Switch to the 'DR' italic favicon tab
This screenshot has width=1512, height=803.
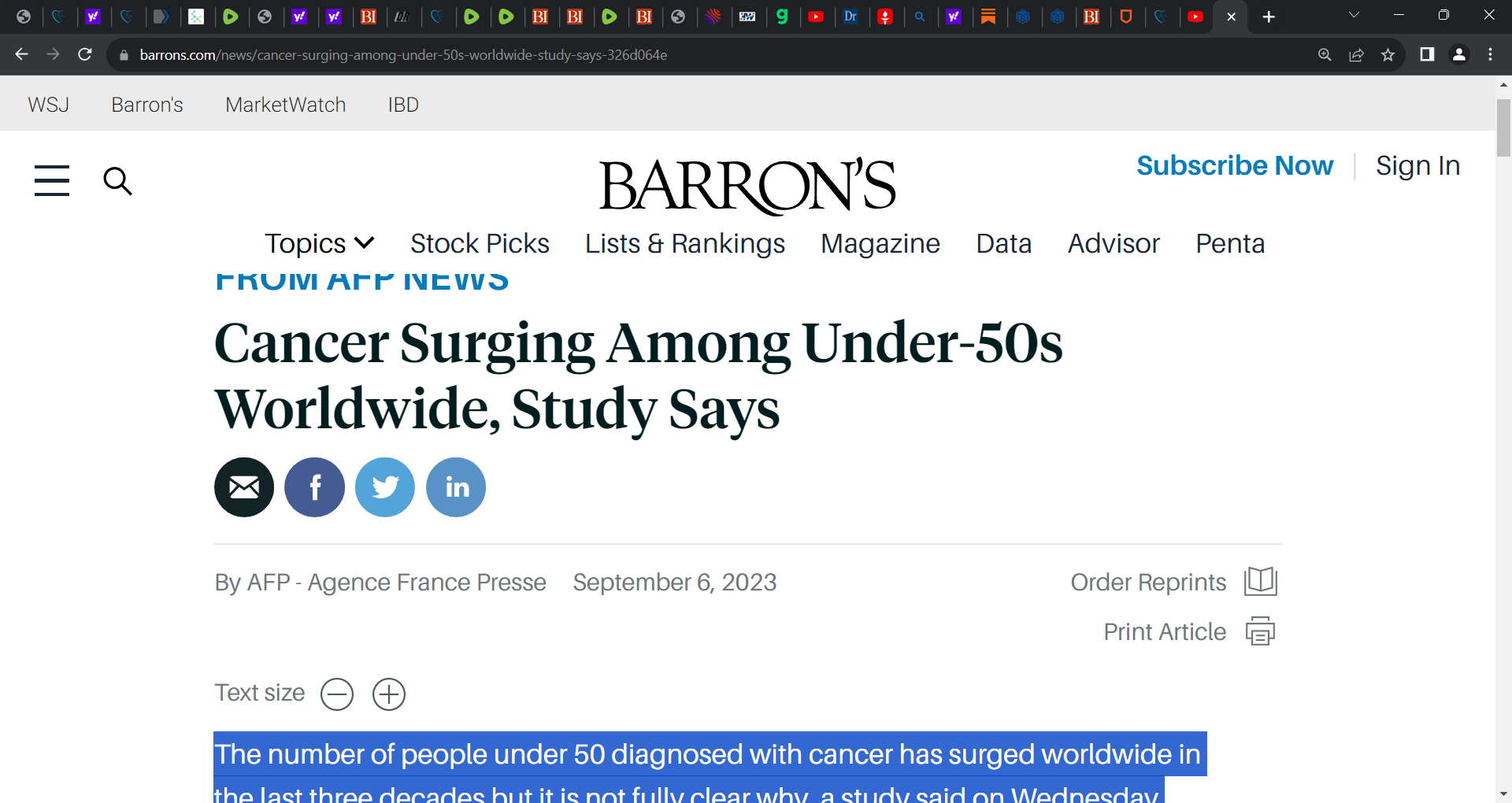(x=402, y=17)
